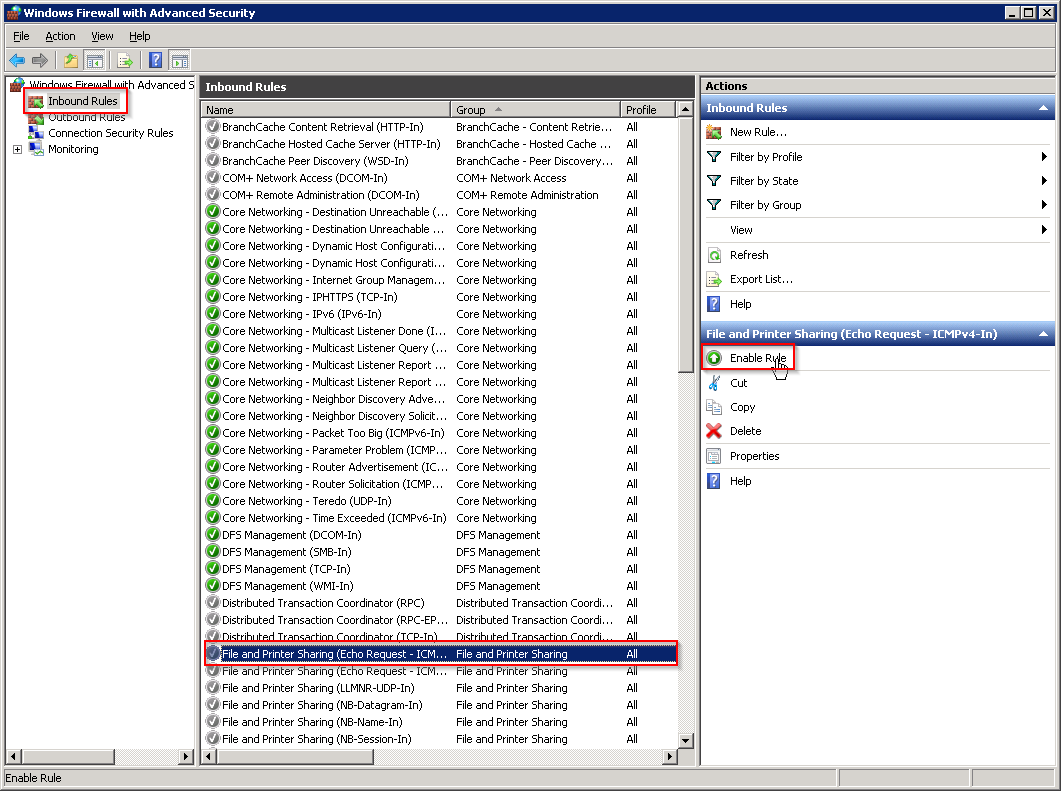The image size is (1061, 791).
Task: Expand the Monitoring tree node
Action: click(x=18, y=150)
